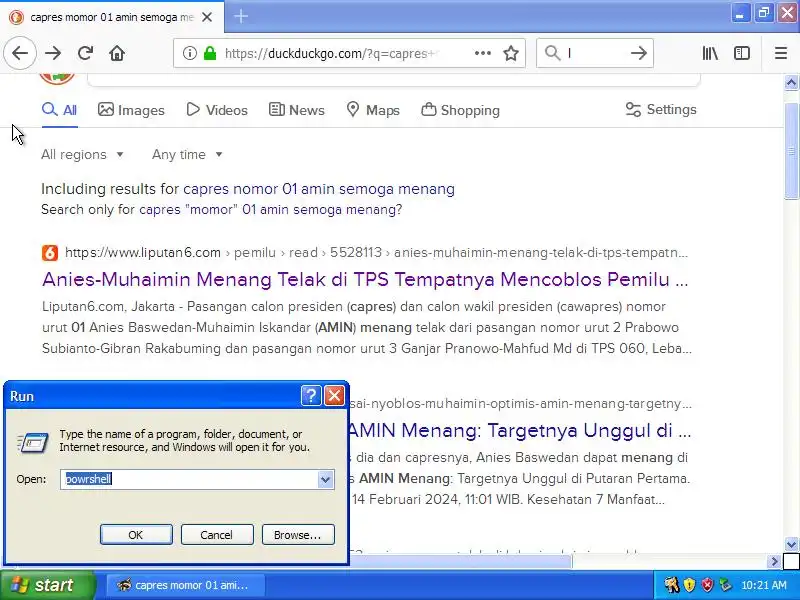Image resolution: width=800 pixels, height=600 pixels.
Task: Switch to Videos results
Action: 217,110
